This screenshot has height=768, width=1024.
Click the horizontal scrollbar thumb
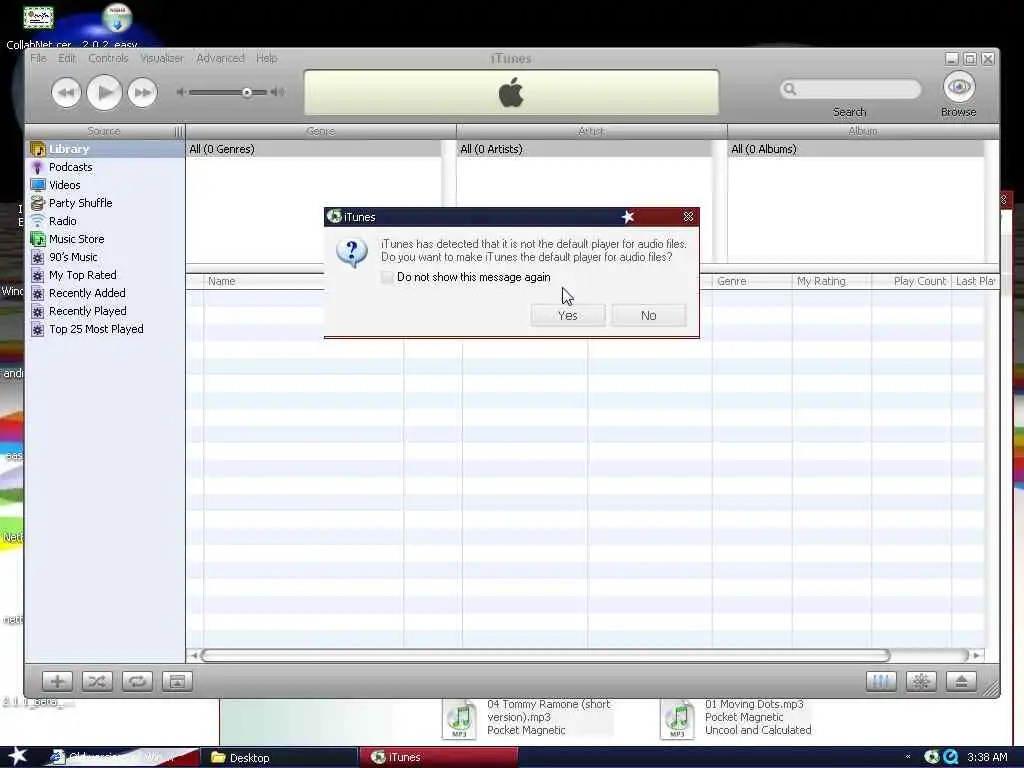pos(545,655)
